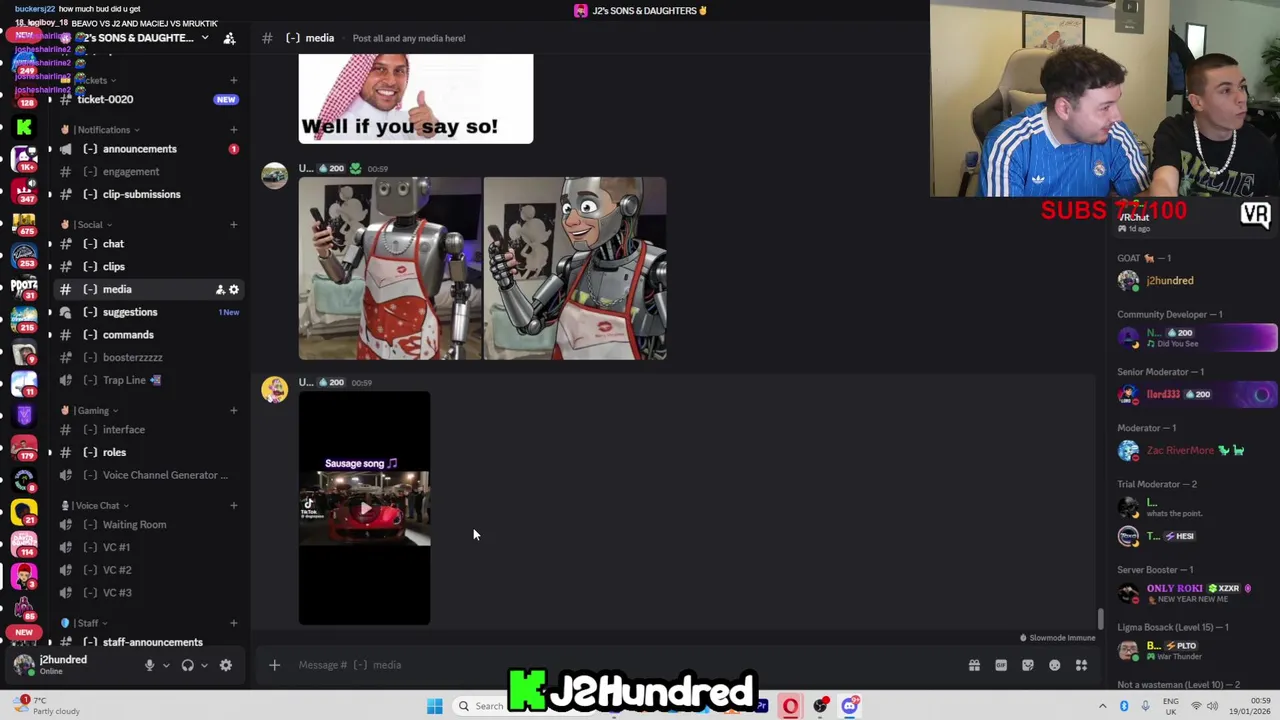Open user settings gear next to j2hundred
Image resolution: width=1280 pixels, height=720 pixels.
tap(226, 665)
